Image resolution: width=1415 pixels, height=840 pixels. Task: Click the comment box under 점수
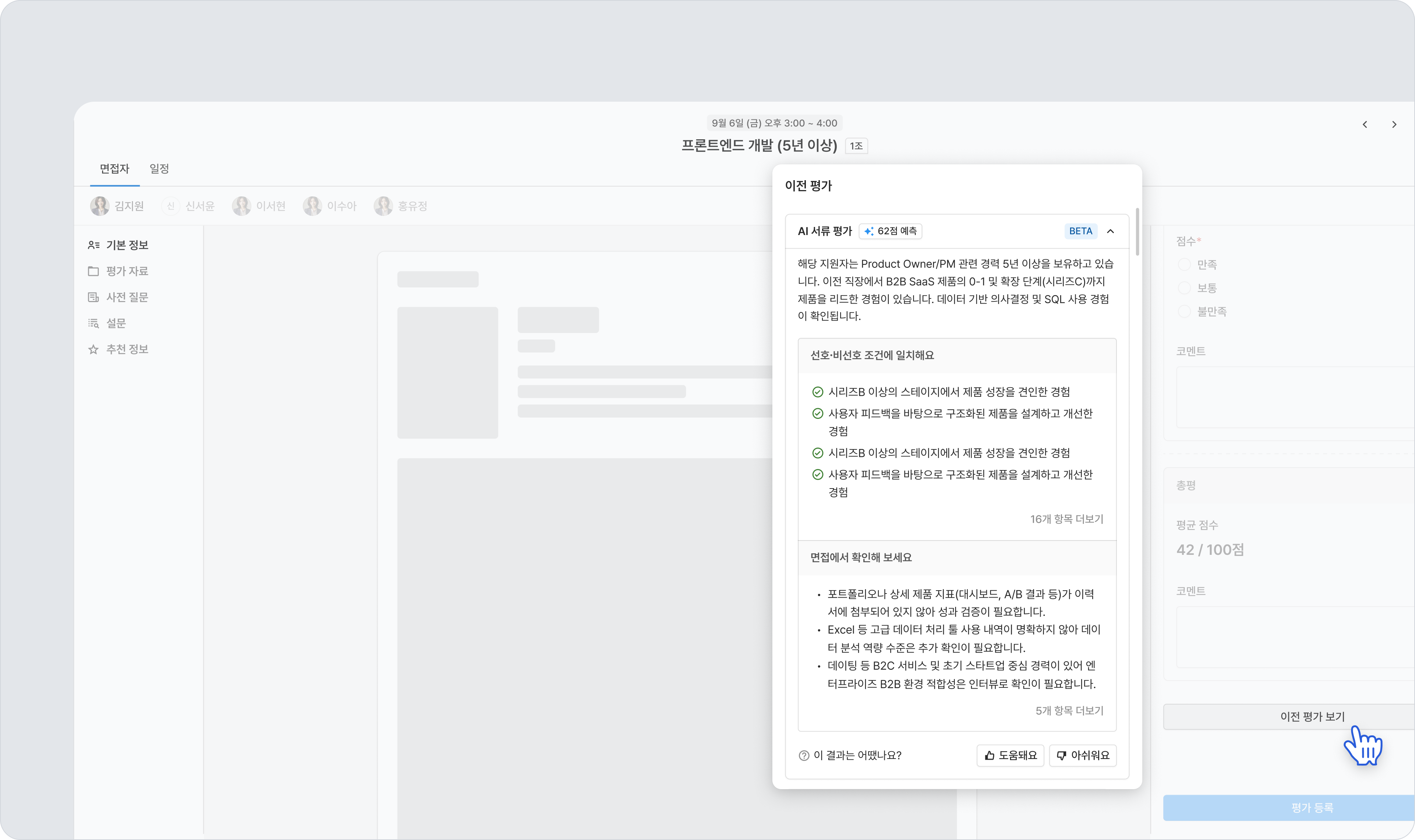[1296, 398]
